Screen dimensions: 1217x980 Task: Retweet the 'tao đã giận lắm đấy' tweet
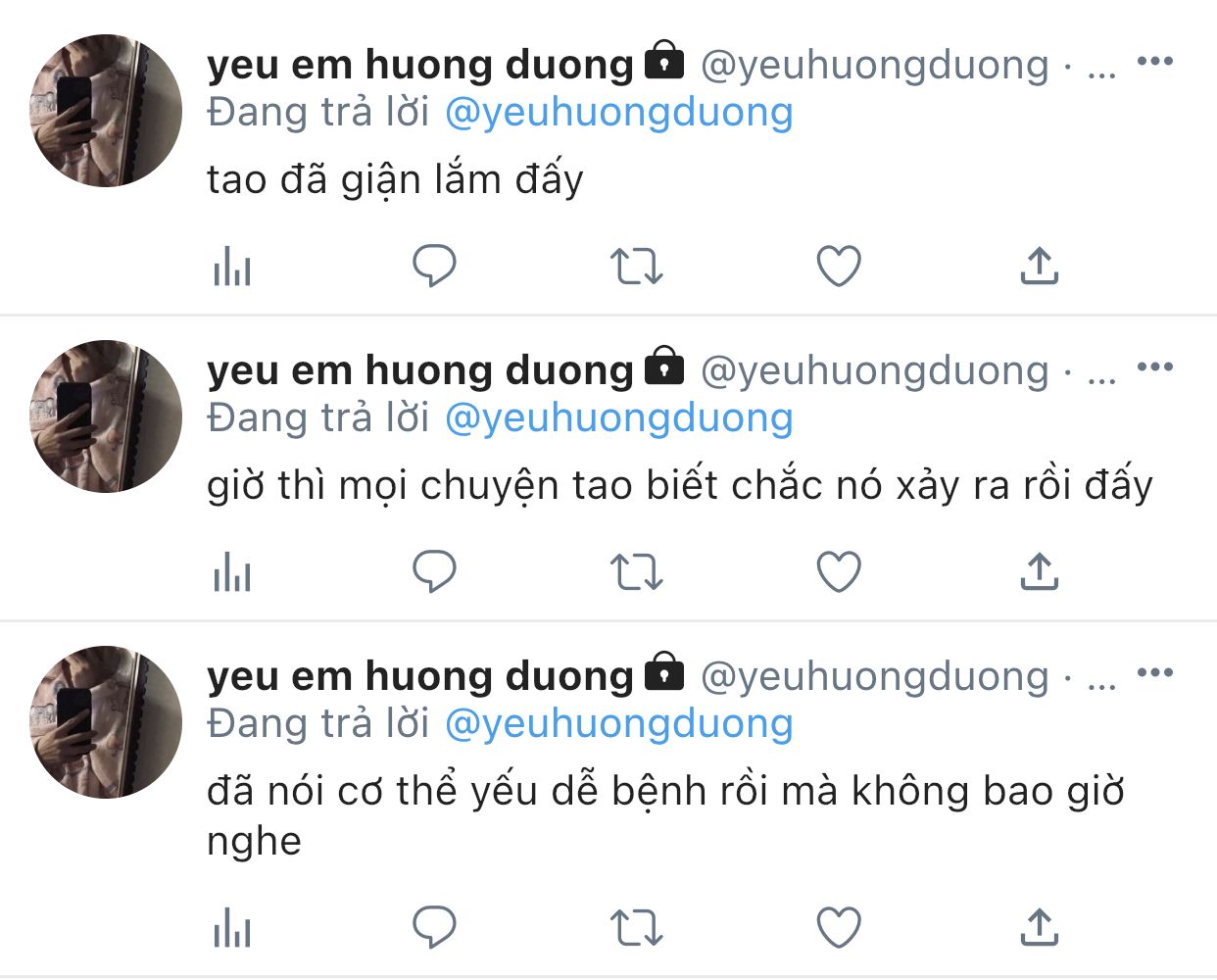point(637,266)
